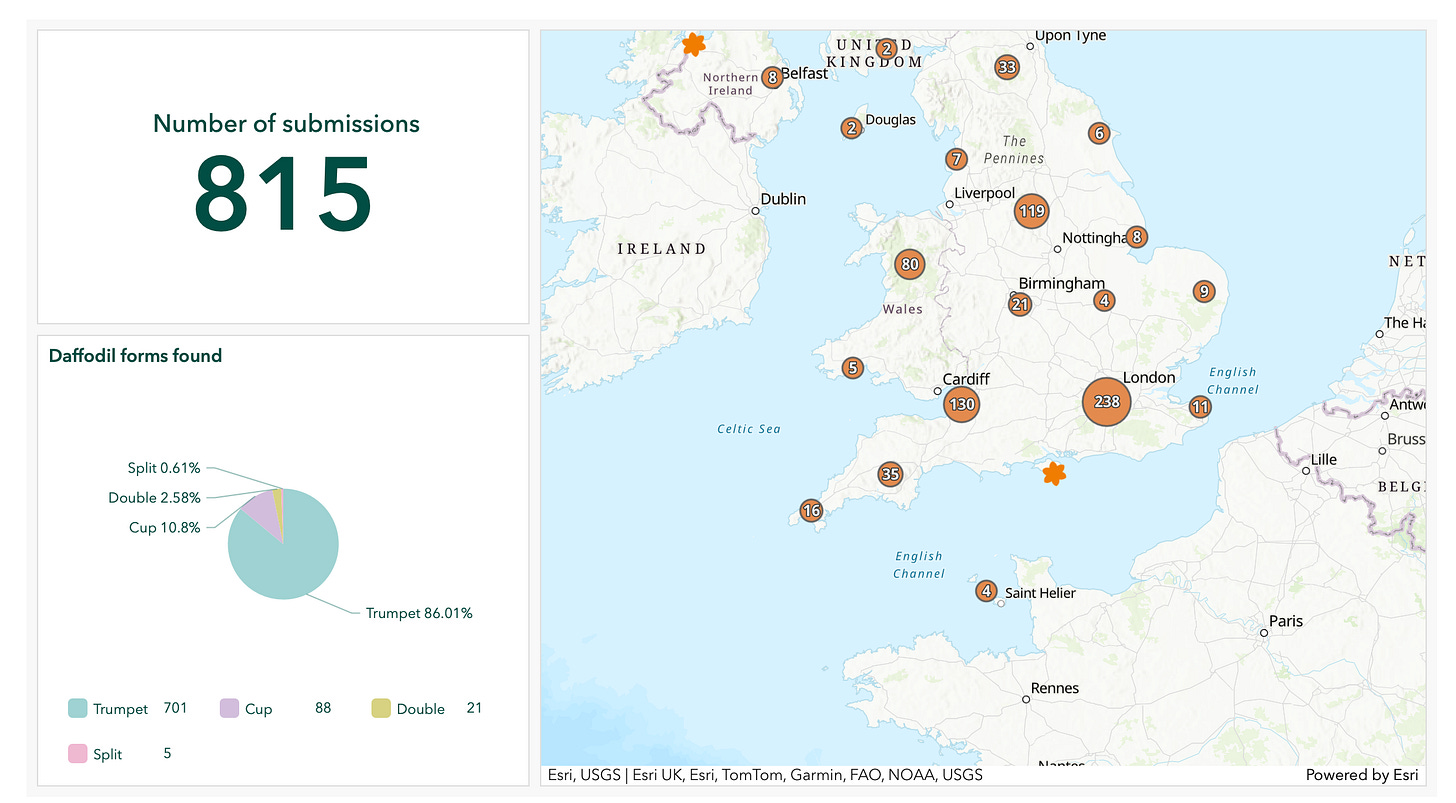
Task: Click the Split 0.61% pie label
Action: click(x=164, y=467)
